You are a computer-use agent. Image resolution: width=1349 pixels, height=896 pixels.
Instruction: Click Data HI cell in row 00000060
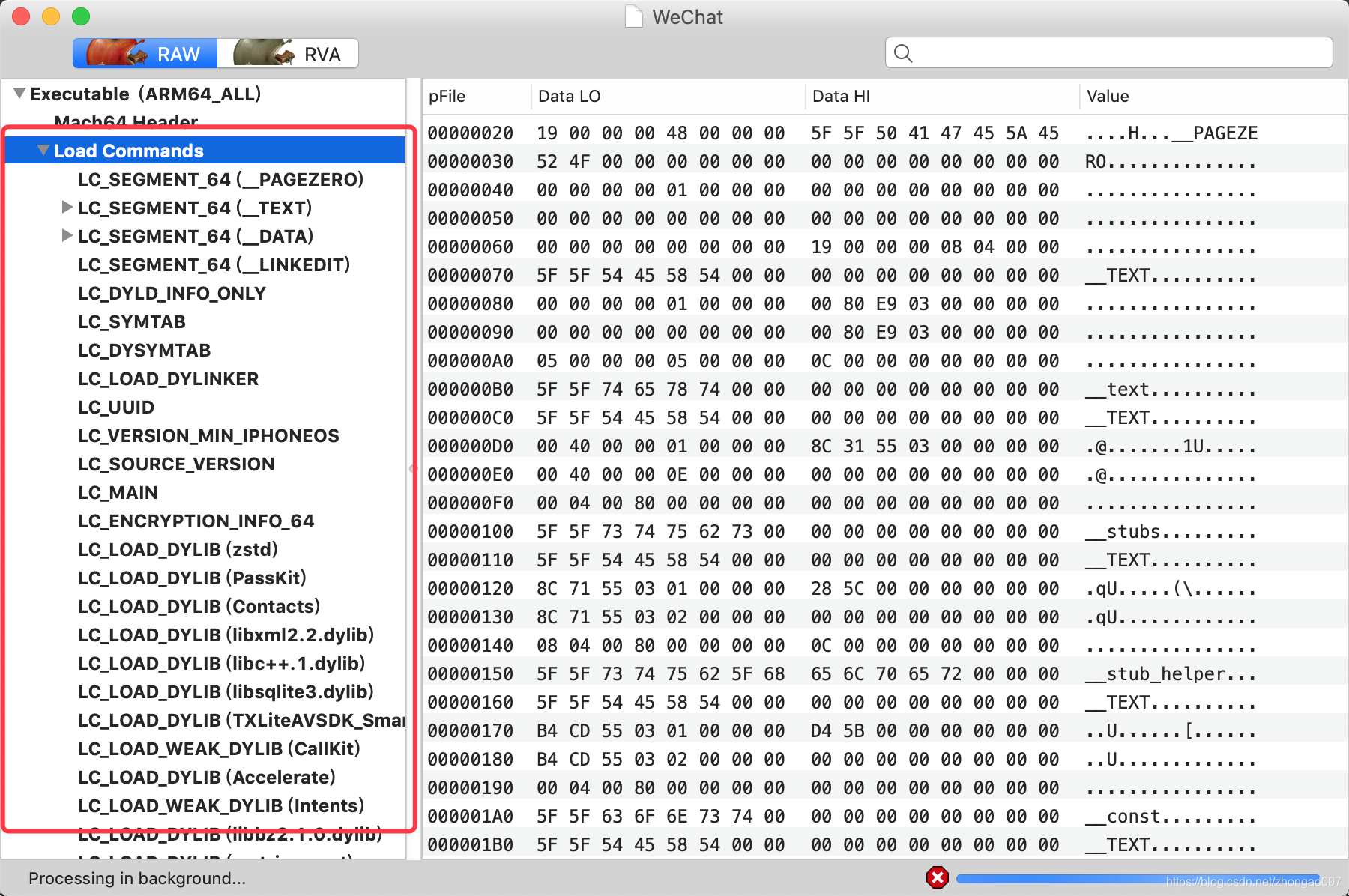point(935,246)
